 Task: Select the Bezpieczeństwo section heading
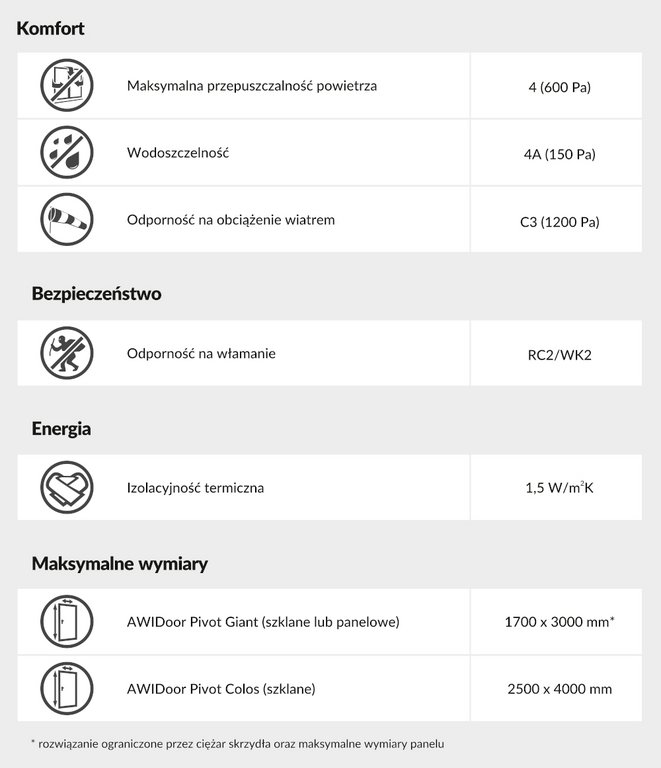click(96, 294)
